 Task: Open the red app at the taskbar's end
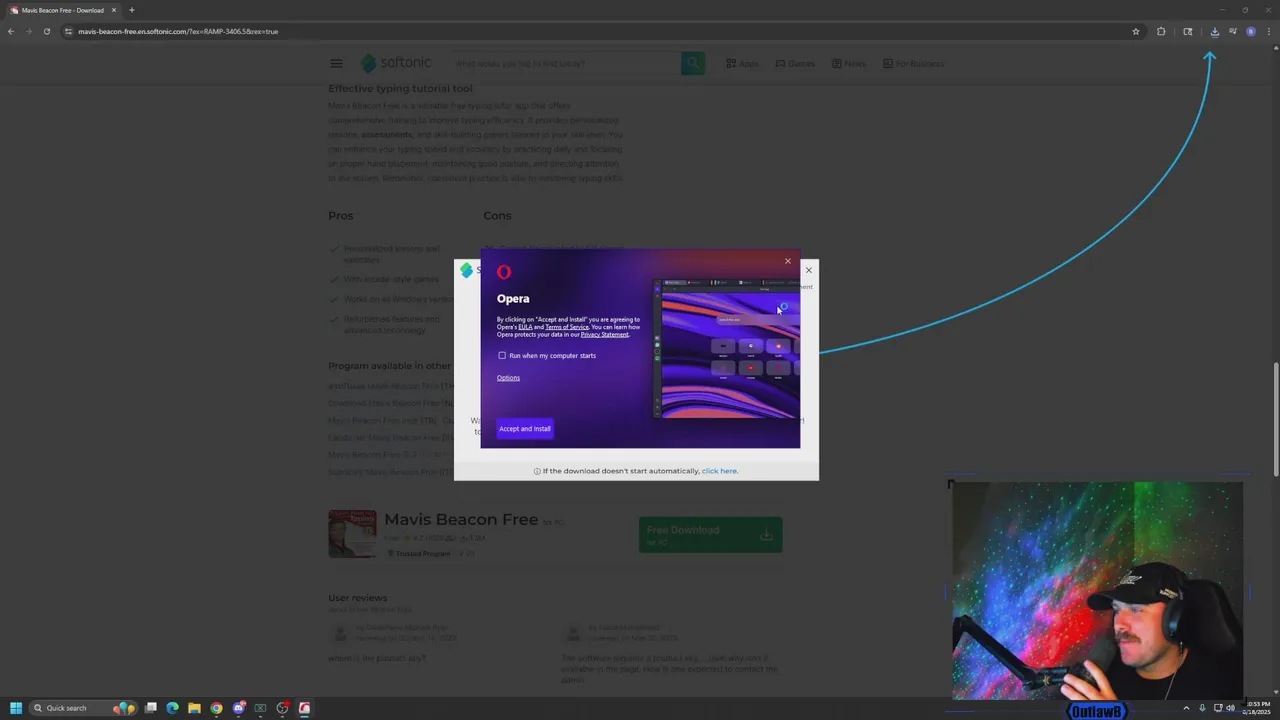point(305,708)
